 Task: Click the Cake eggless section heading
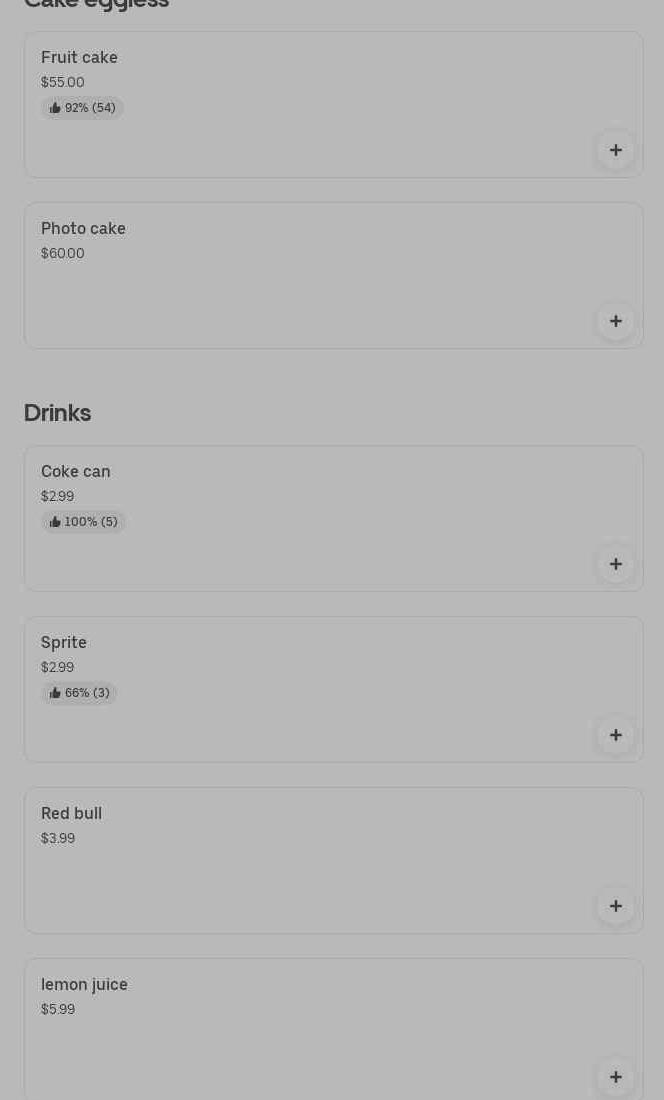point(96,5)
